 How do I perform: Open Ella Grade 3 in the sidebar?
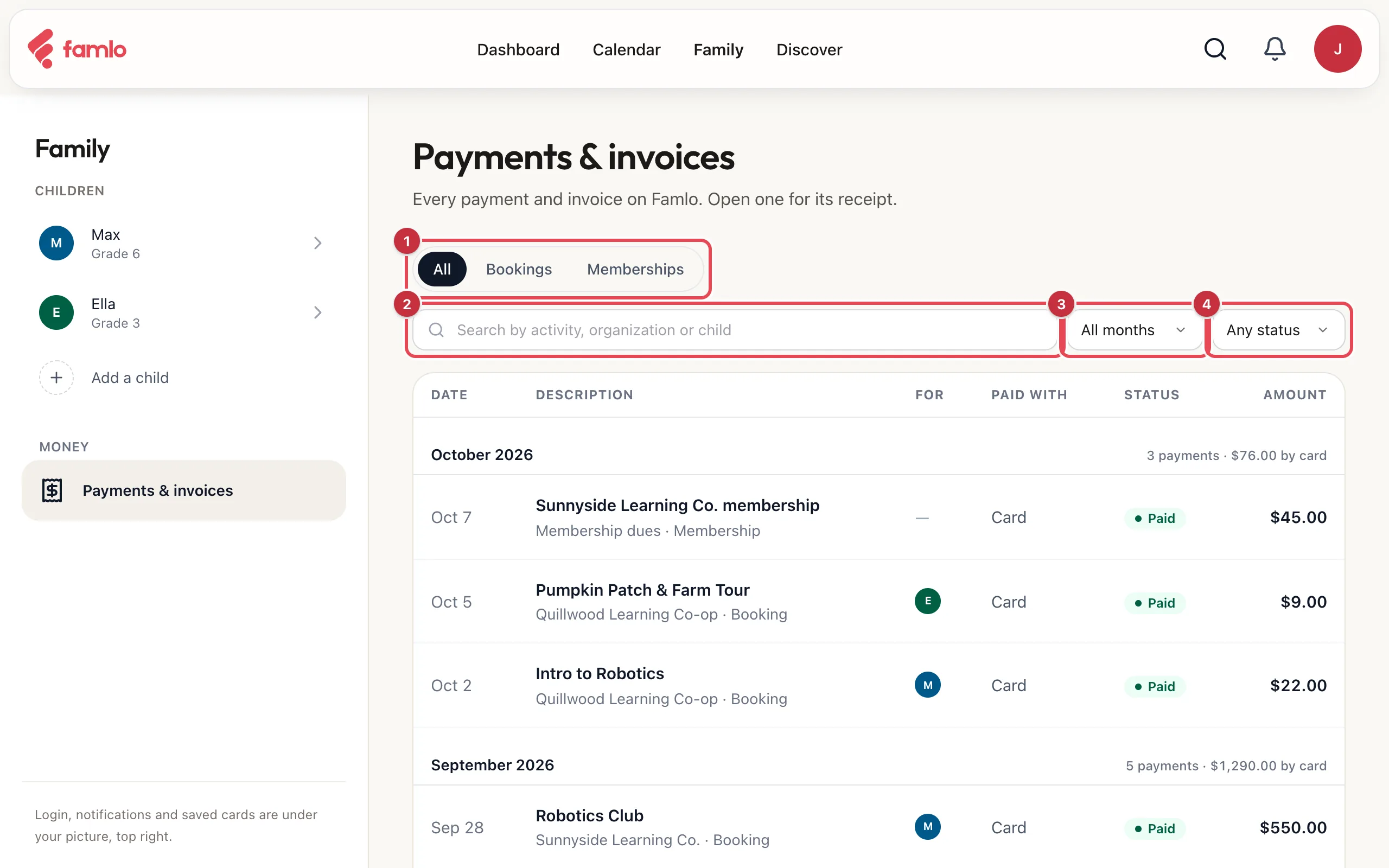(184, 312)
